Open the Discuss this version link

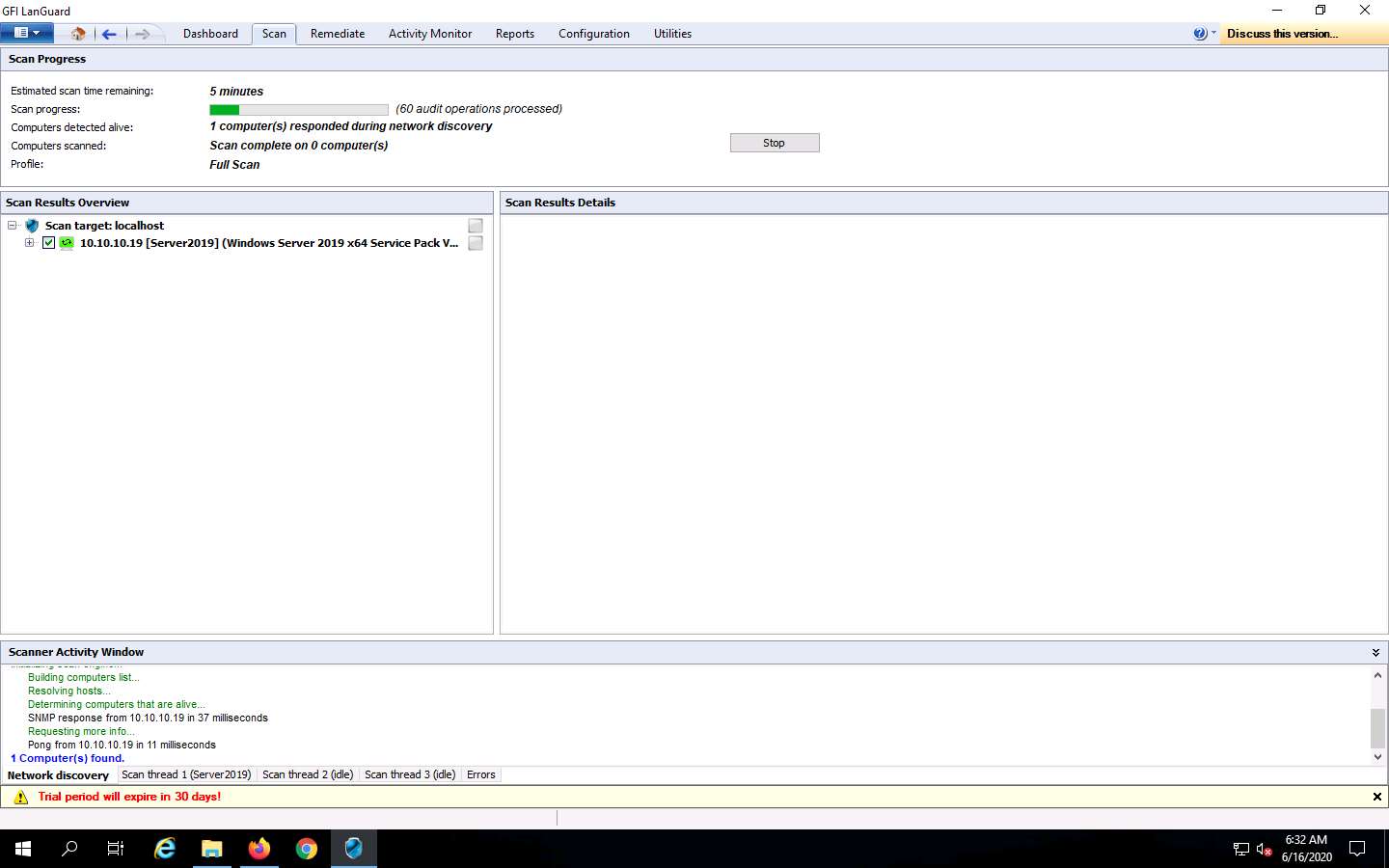coord(1282,34)
